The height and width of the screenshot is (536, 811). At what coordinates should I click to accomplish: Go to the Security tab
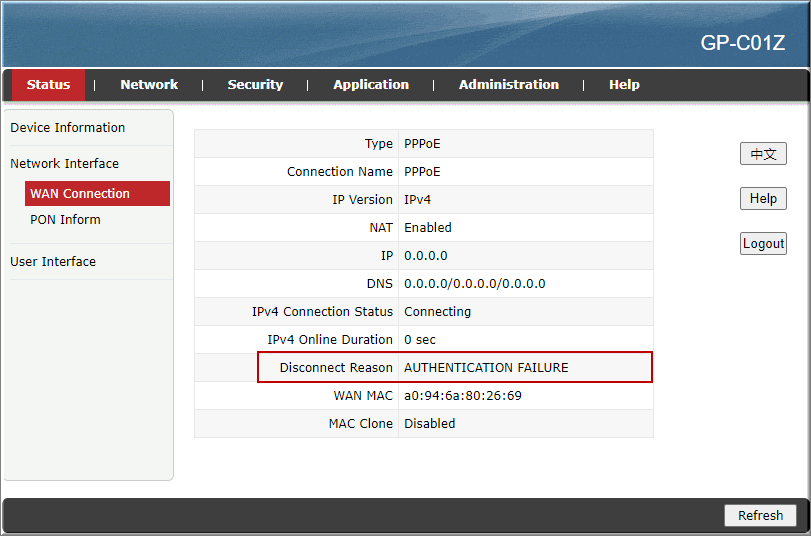point(255,85)
